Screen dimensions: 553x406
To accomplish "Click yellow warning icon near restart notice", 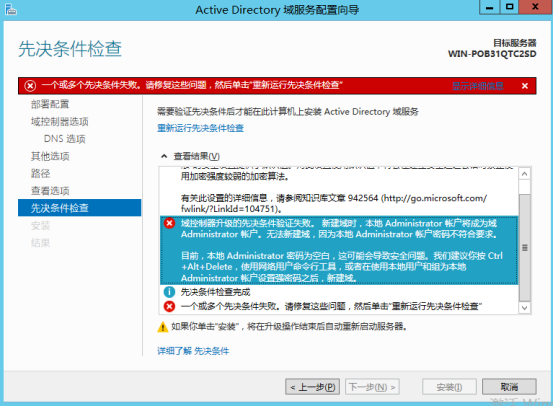I will [x=163, y=327].
